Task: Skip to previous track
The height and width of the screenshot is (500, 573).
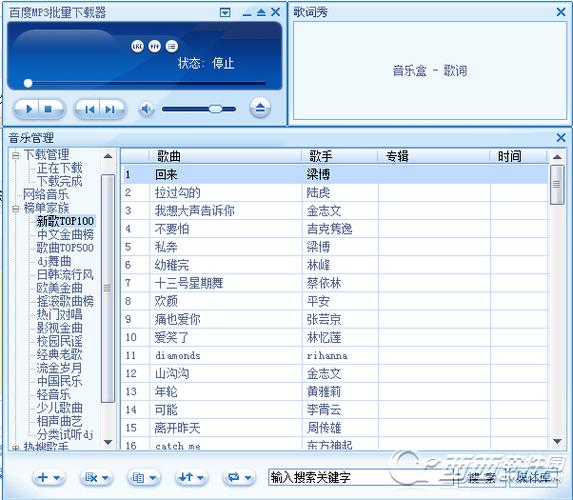Action: click(x=89, y=109)
